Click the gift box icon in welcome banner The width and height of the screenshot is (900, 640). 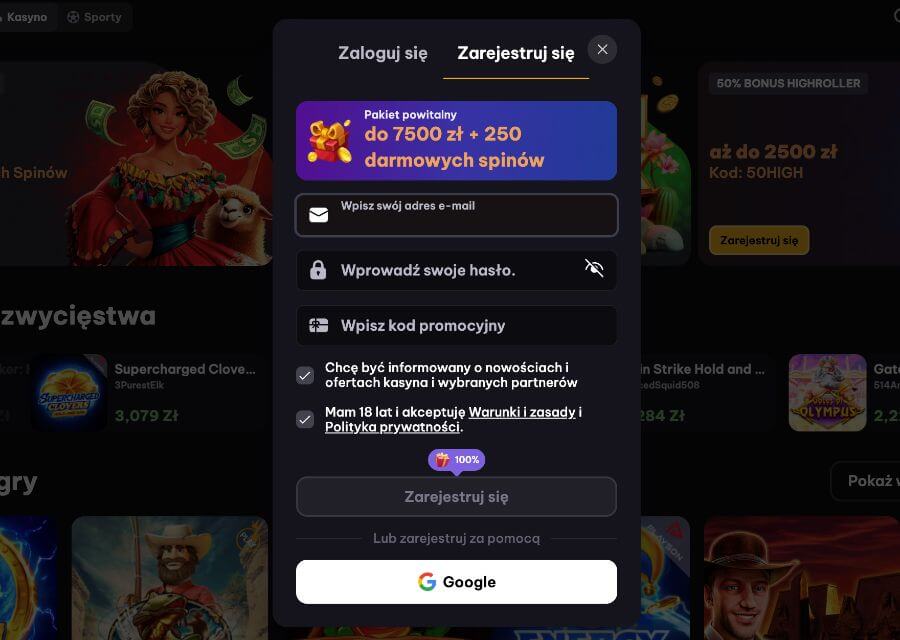coord(330,141)
